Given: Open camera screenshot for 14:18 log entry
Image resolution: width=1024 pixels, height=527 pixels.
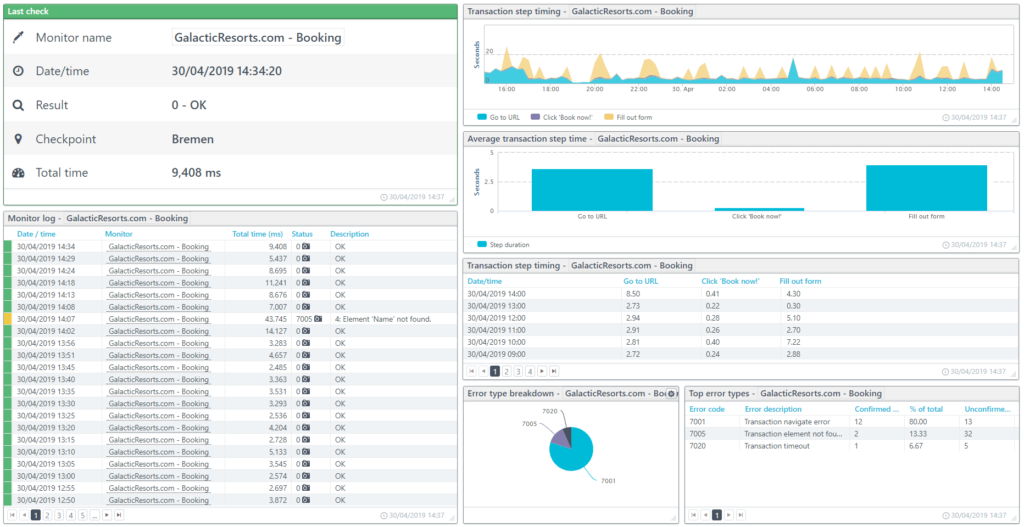Looking at the screenshot, I should pyautogui.click(x=306, y=283).
